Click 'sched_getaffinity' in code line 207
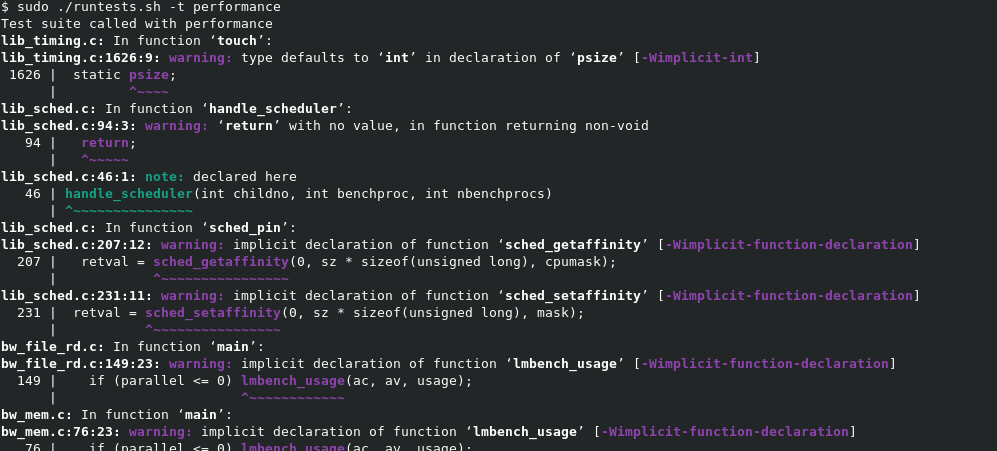The width and height of the screenshot is (997, 451). (x=221, y=262)
